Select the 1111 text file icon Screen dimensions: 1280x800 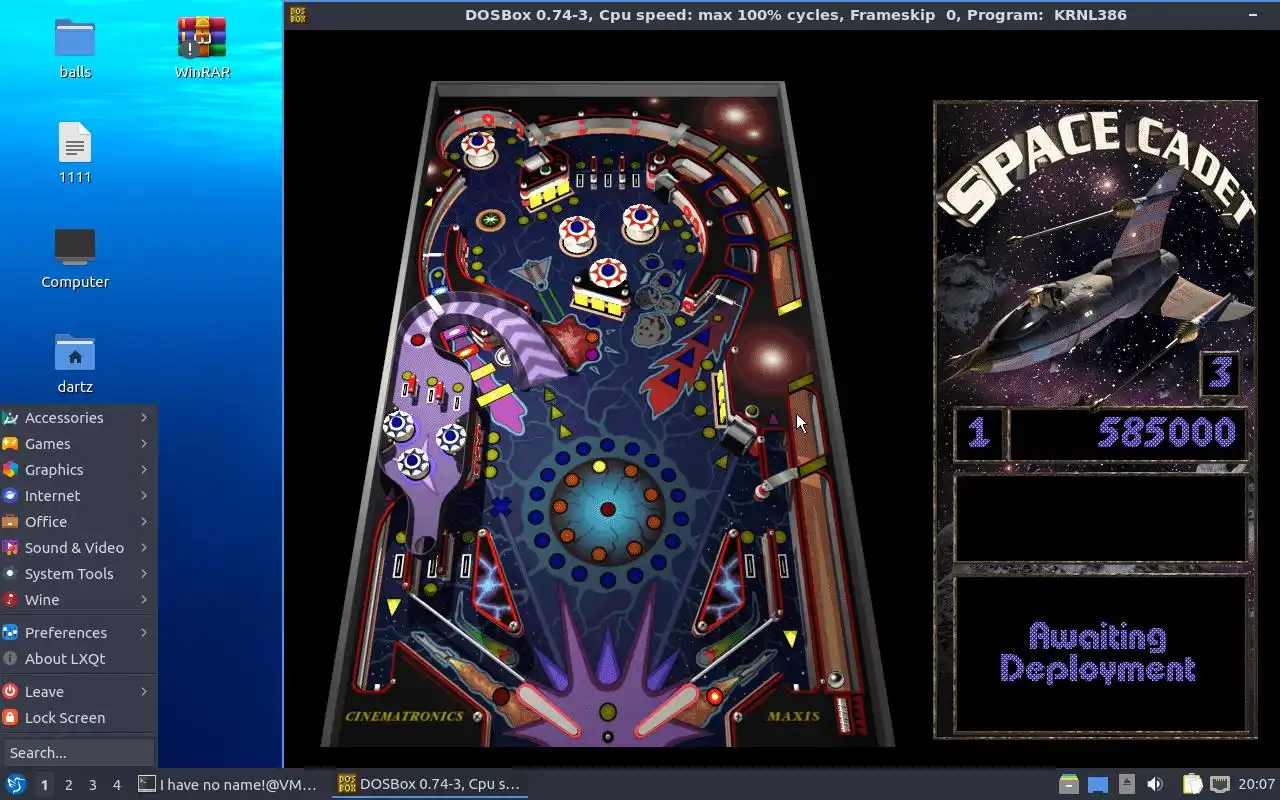pos(75,153)
